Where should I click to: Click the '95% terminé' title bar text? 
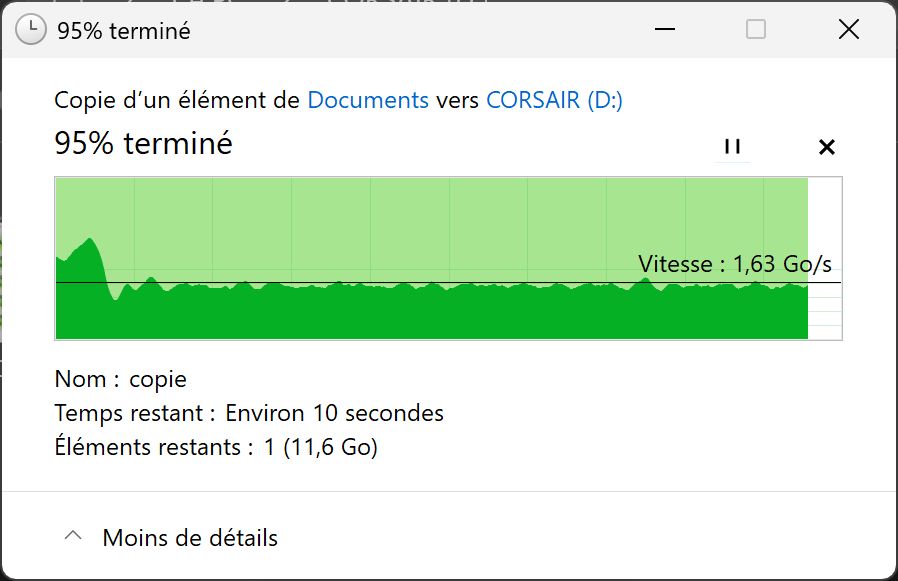click(x=124, y=31)
